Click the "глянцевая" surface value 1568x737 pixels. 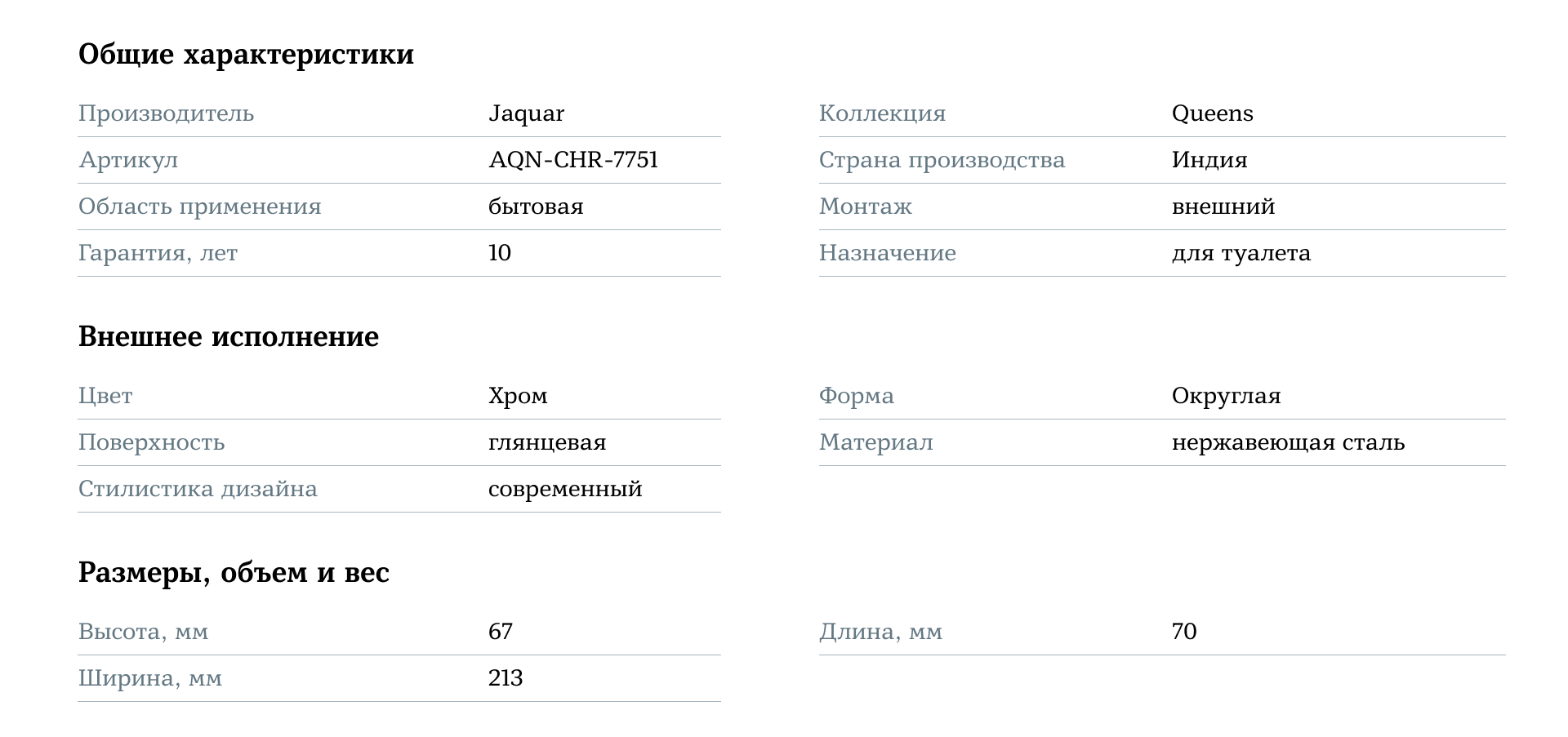[x=547, y=442]
